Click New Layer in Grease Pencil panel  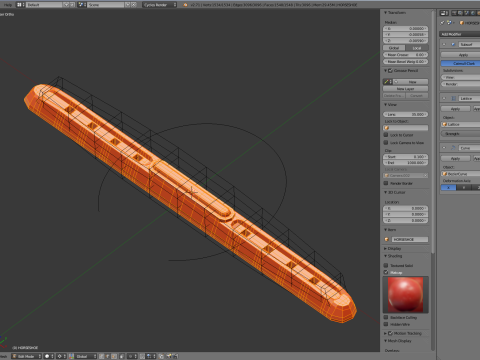point(405,89)
